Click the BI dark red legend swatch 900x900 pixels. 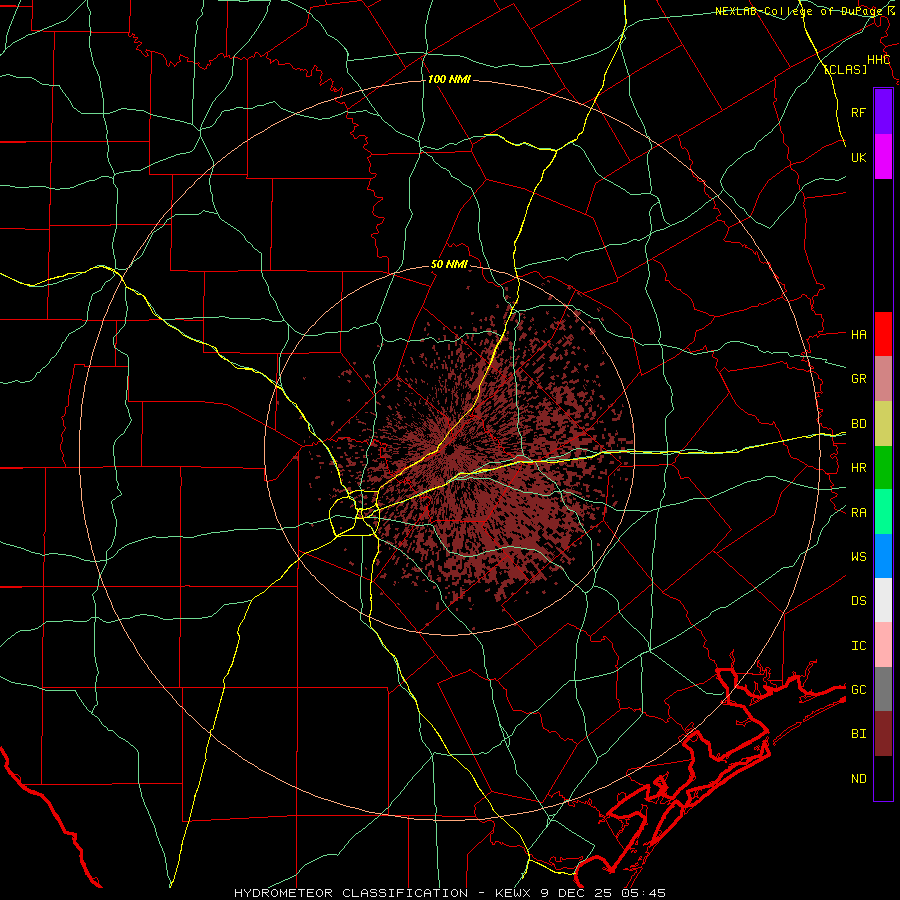point(883,734)
